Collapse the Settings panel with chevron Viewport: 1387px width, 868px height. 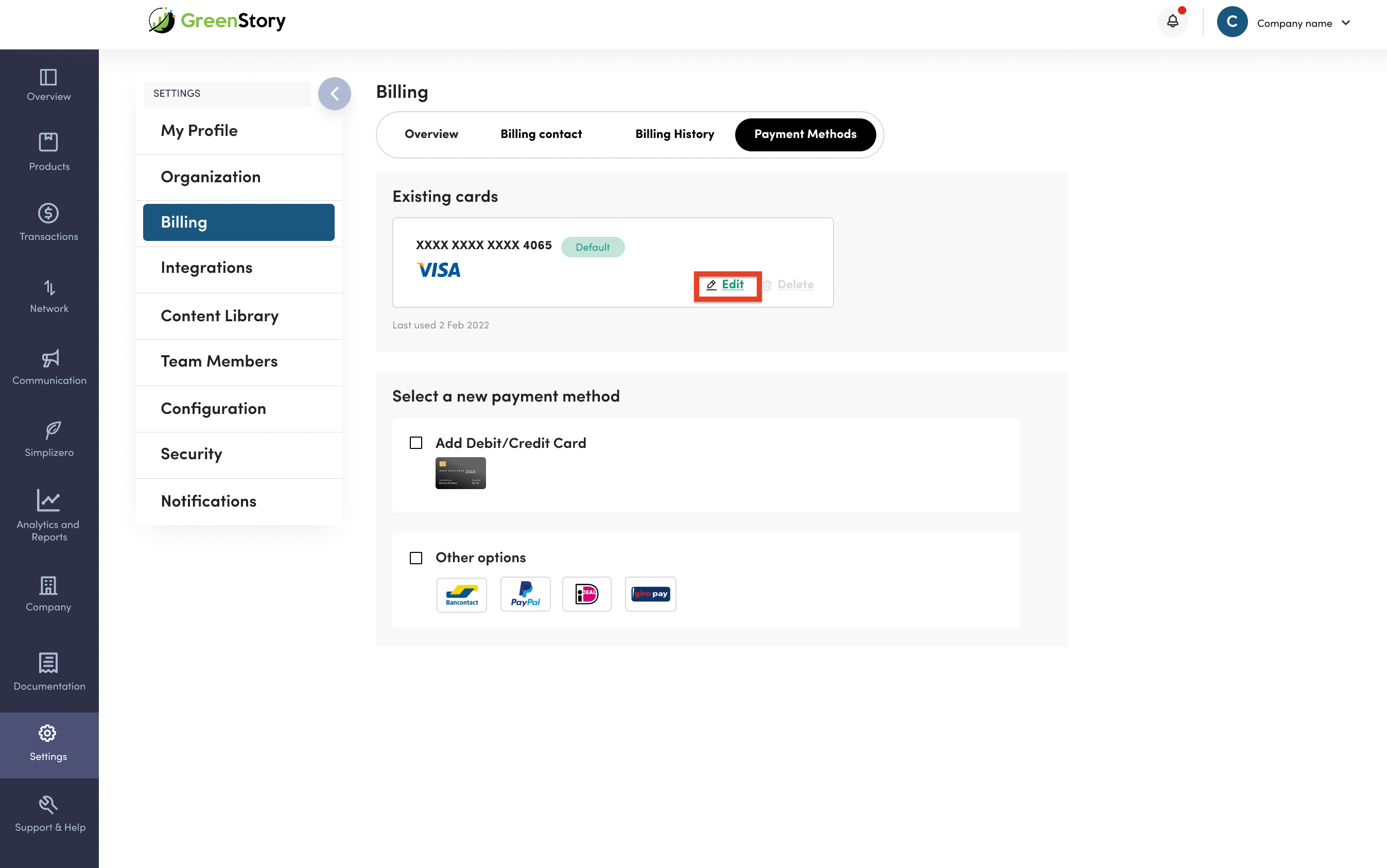click(x=335, y=94)
